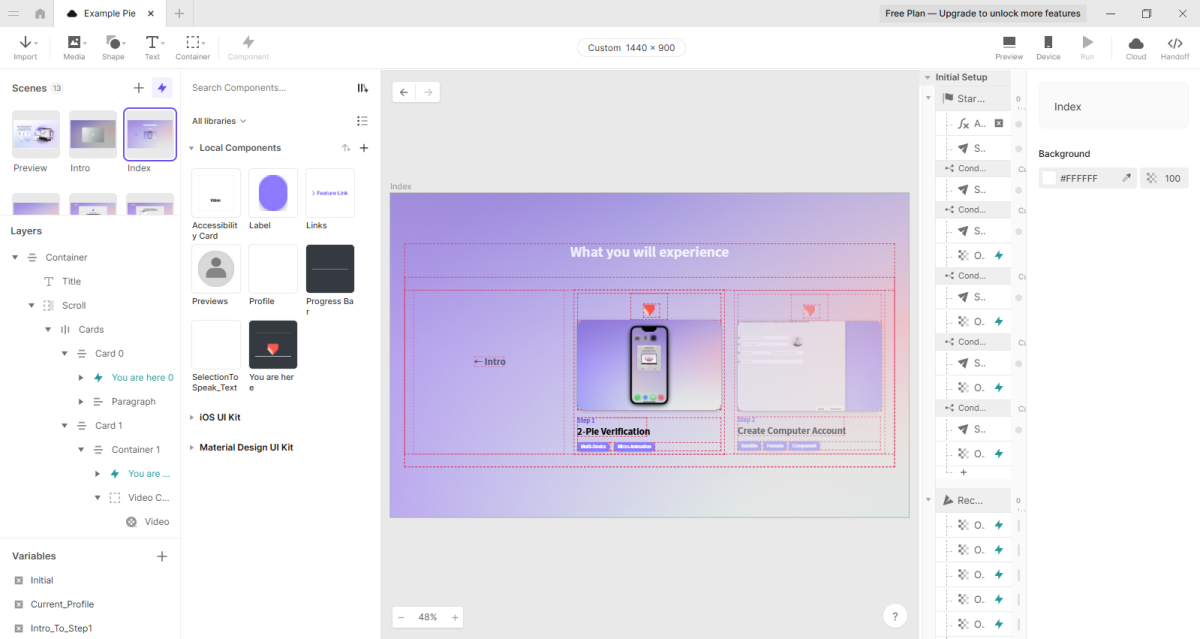Click the #FFFFFF background color swatch
Screen dimensions: 1200x639
[1049, 178]
